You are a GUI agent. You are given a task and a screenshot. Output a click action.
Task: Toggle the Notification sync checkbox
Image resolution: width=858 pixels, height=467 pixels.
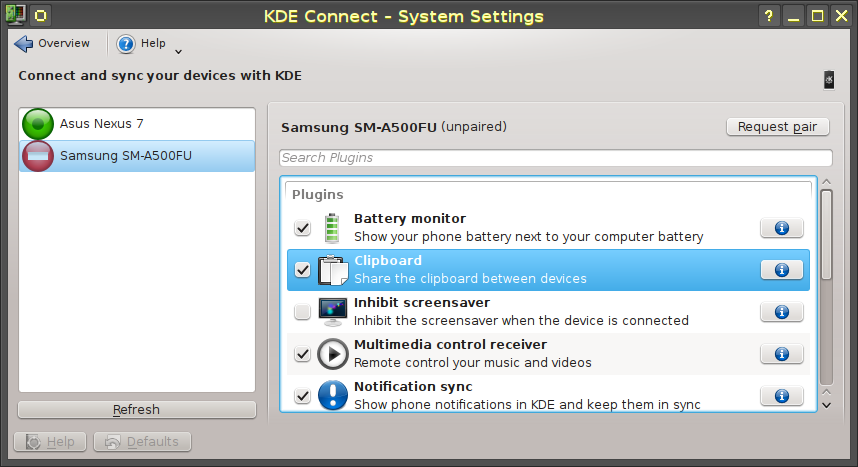[x=303, y=395]
